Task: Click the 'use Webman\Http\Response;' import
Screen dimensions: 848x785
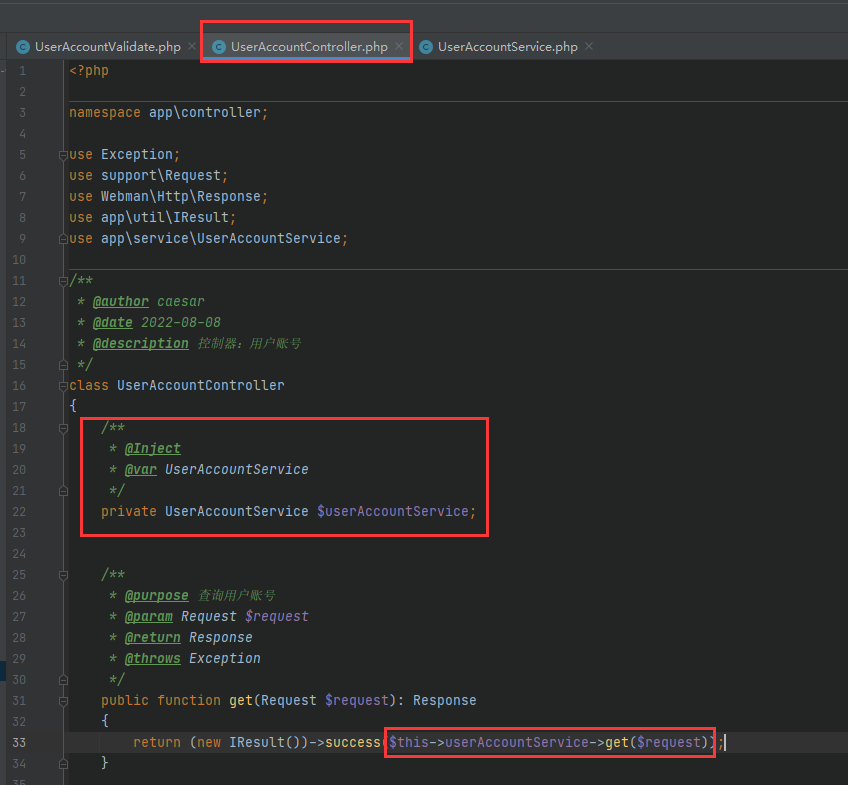Action: point(168,196)
